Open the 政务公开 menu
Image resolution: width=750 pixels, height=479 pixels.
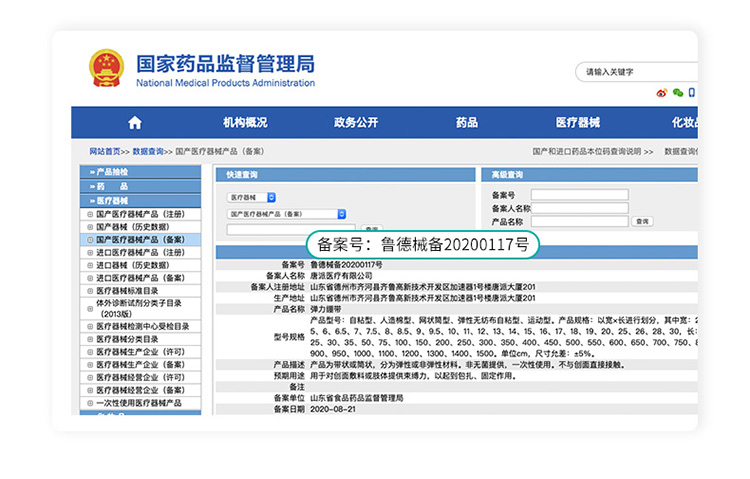coord(356,123)
